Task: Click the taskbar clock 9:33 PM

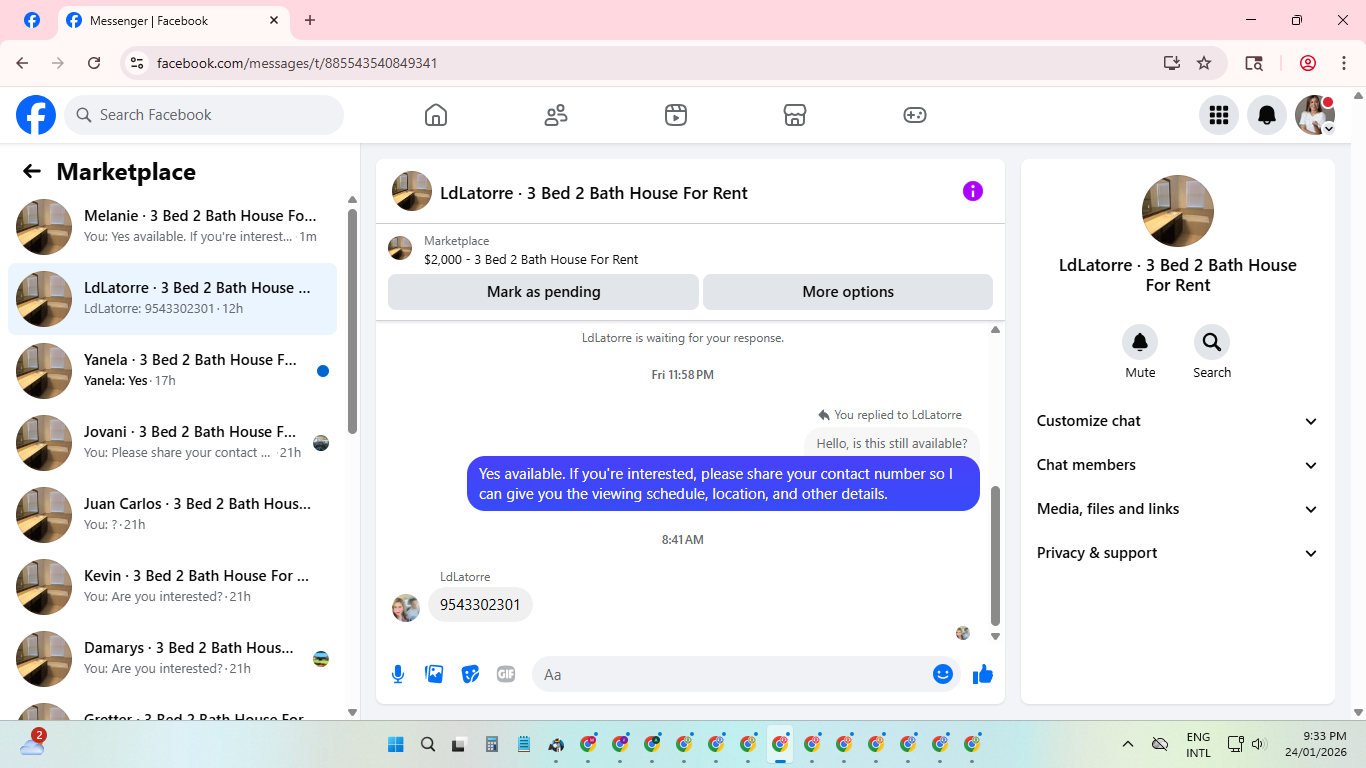Action: click(1316, 744)
